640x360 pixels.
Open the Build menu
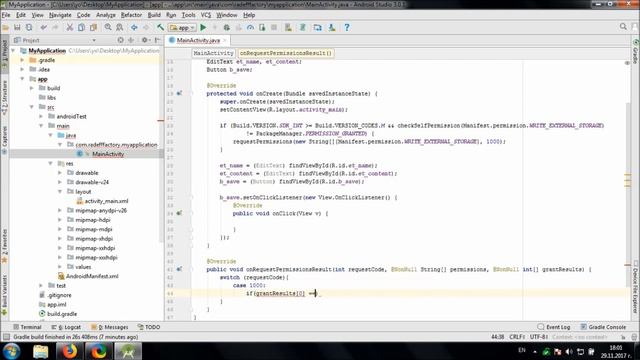[x=154, y=15]
